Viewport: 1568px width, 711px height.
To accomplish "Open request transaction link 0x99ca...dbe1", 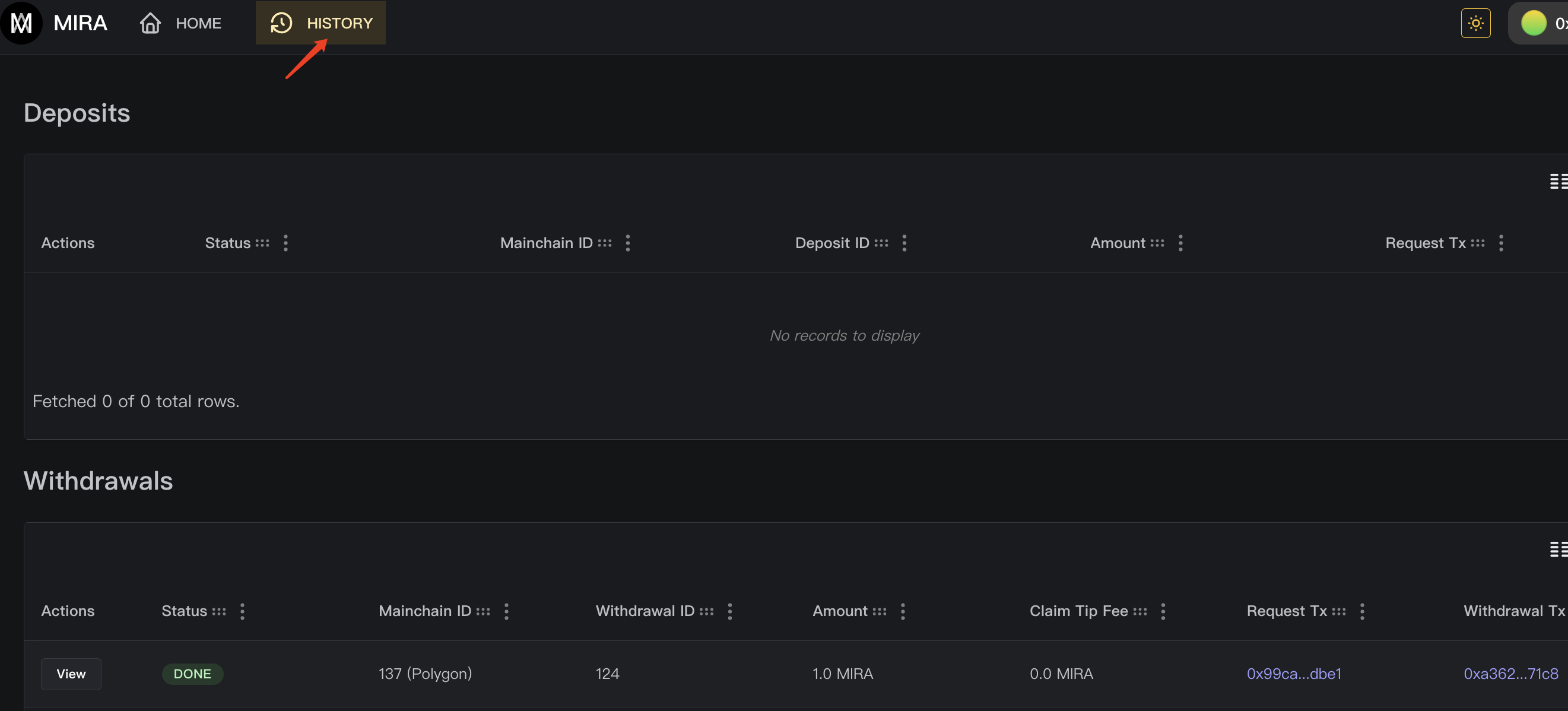I will (1293, 674).
